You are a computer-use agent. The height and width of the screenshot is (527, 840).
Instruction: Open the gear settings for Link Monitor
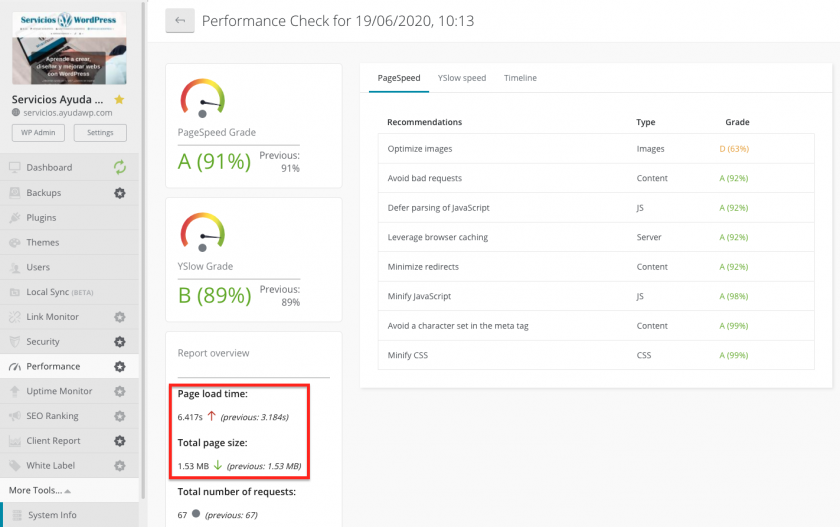coord(120,317)
